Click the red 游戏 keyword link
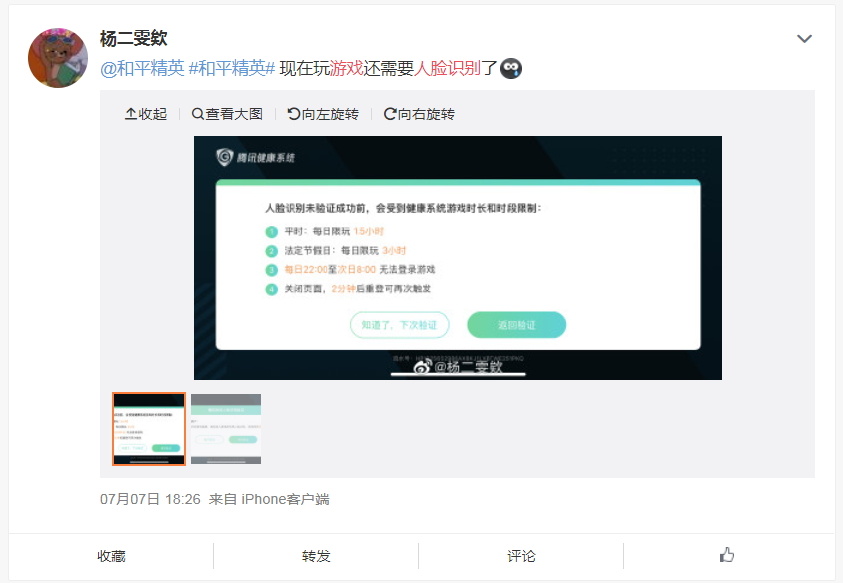 pos(346,68)
